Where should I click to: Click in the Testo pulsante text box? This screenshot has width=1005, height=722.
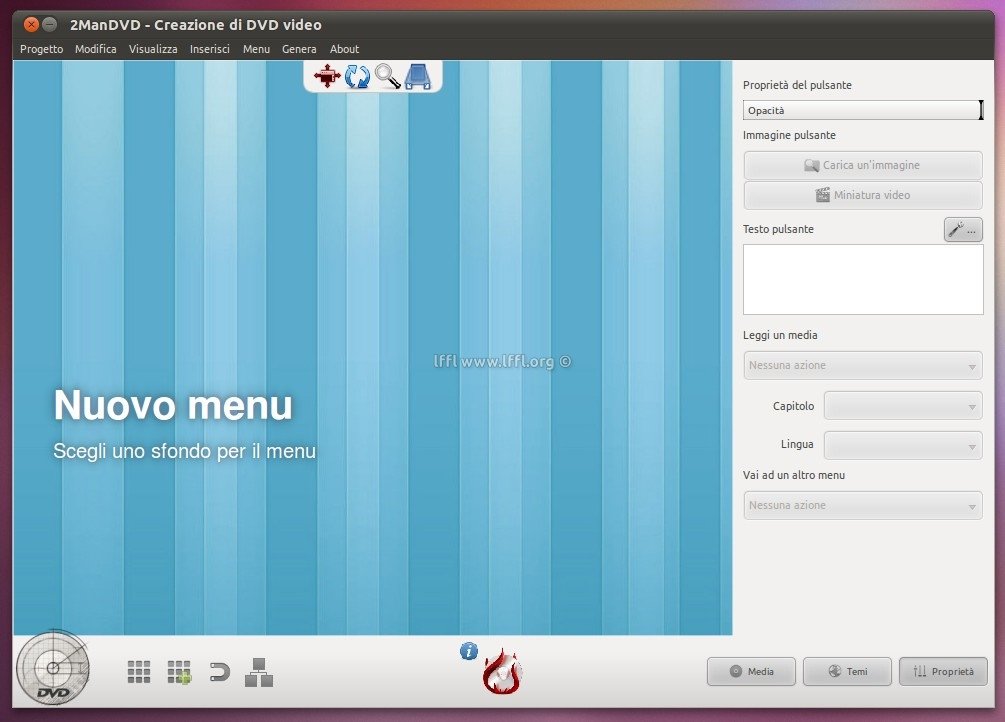point(862,279)
